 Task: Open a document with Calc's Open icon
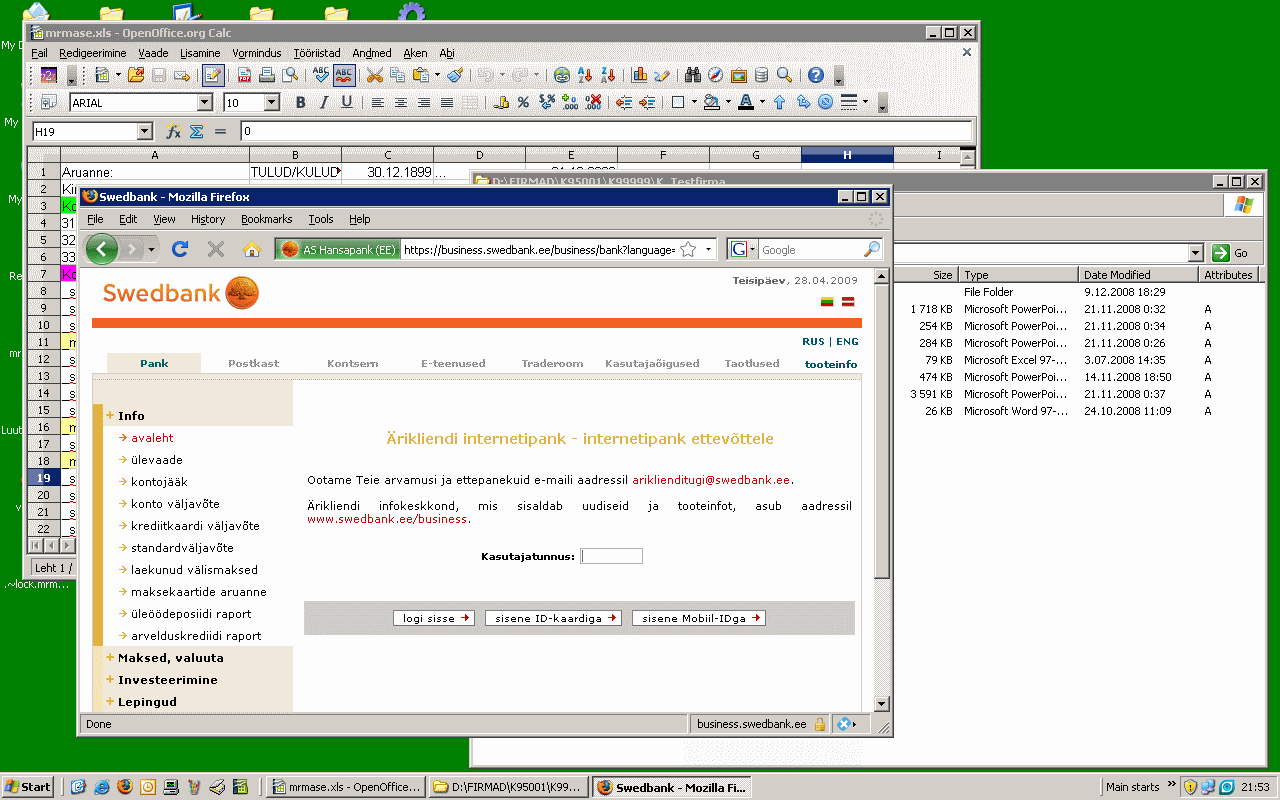pos(136,75)
